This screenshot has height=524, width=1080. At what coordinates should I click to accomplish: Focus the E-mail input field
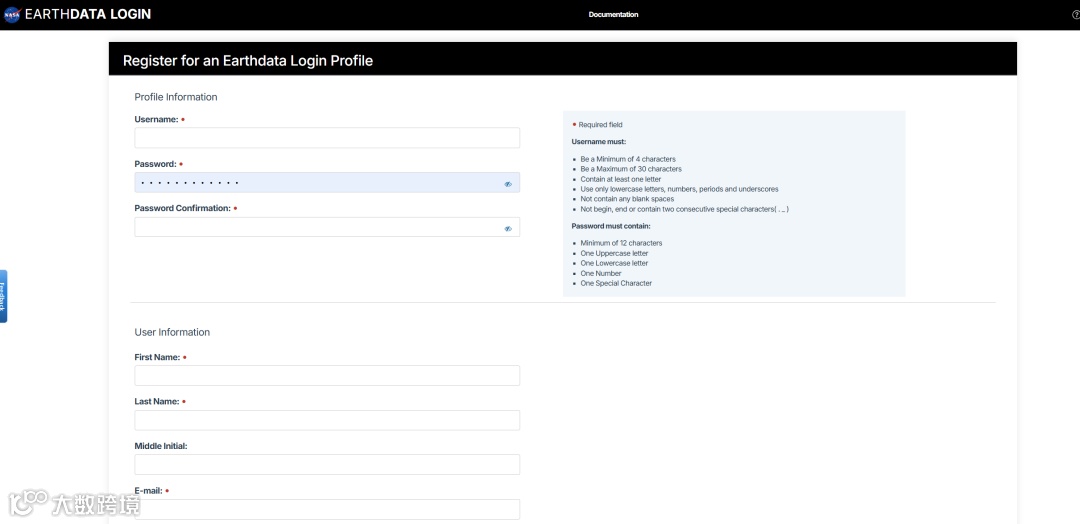(x=327, y=510)
